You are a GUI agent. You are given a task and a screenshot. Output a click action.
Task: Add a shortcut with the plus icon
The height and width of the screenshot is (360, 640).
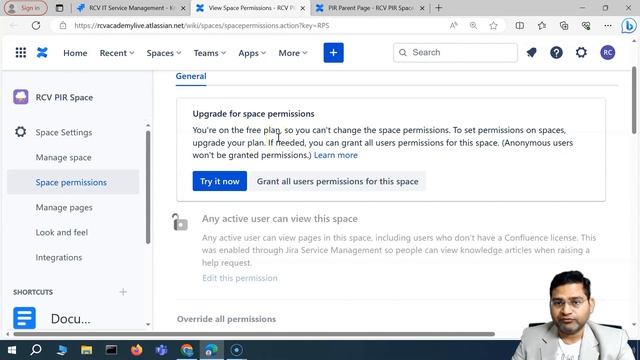123,292
